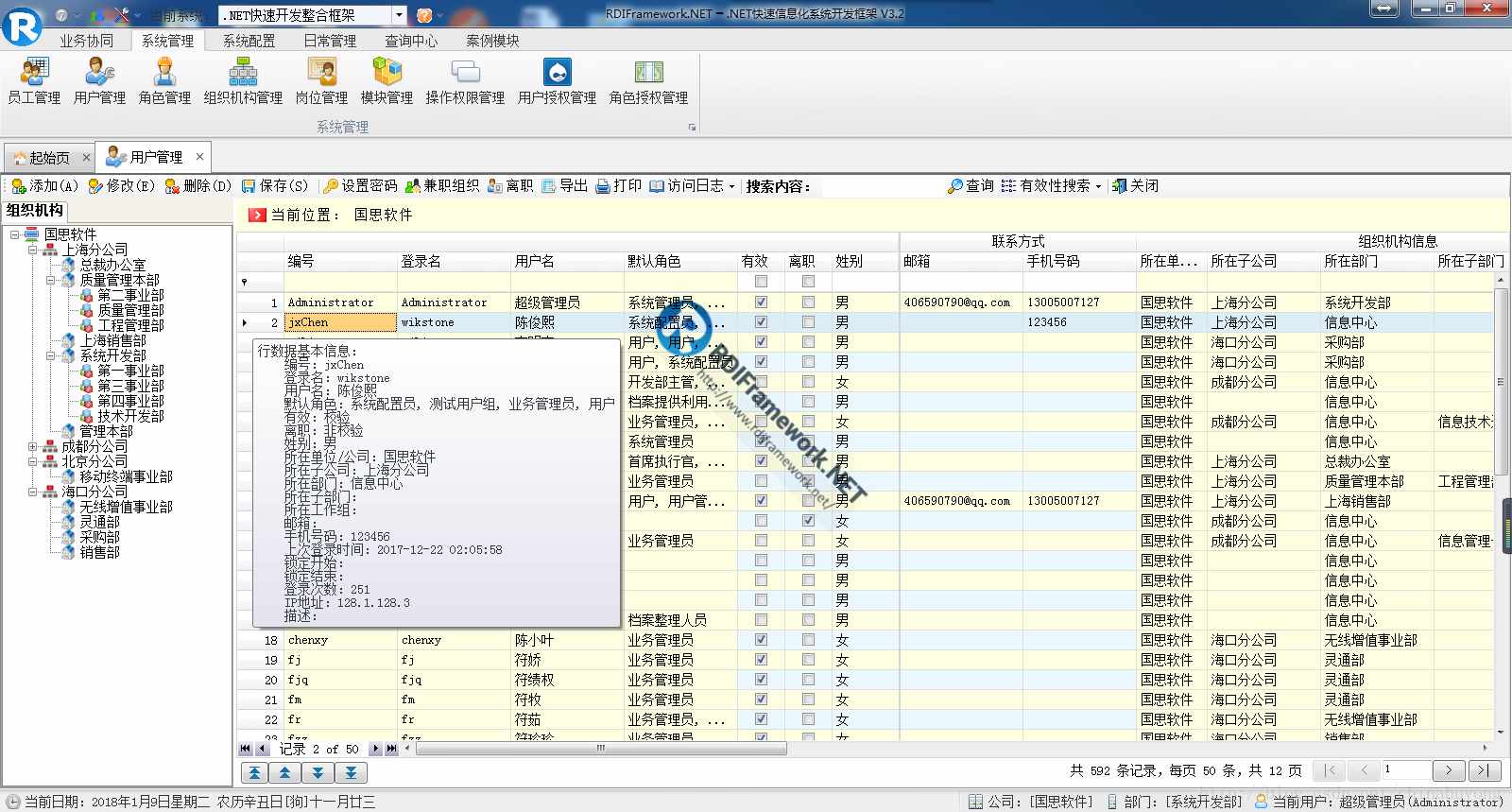The height and width of the screenshot is (812, 1512).
Task: Click the 打印 print toolbar icon
Action: pyautogui.click(x=619, y=186)
